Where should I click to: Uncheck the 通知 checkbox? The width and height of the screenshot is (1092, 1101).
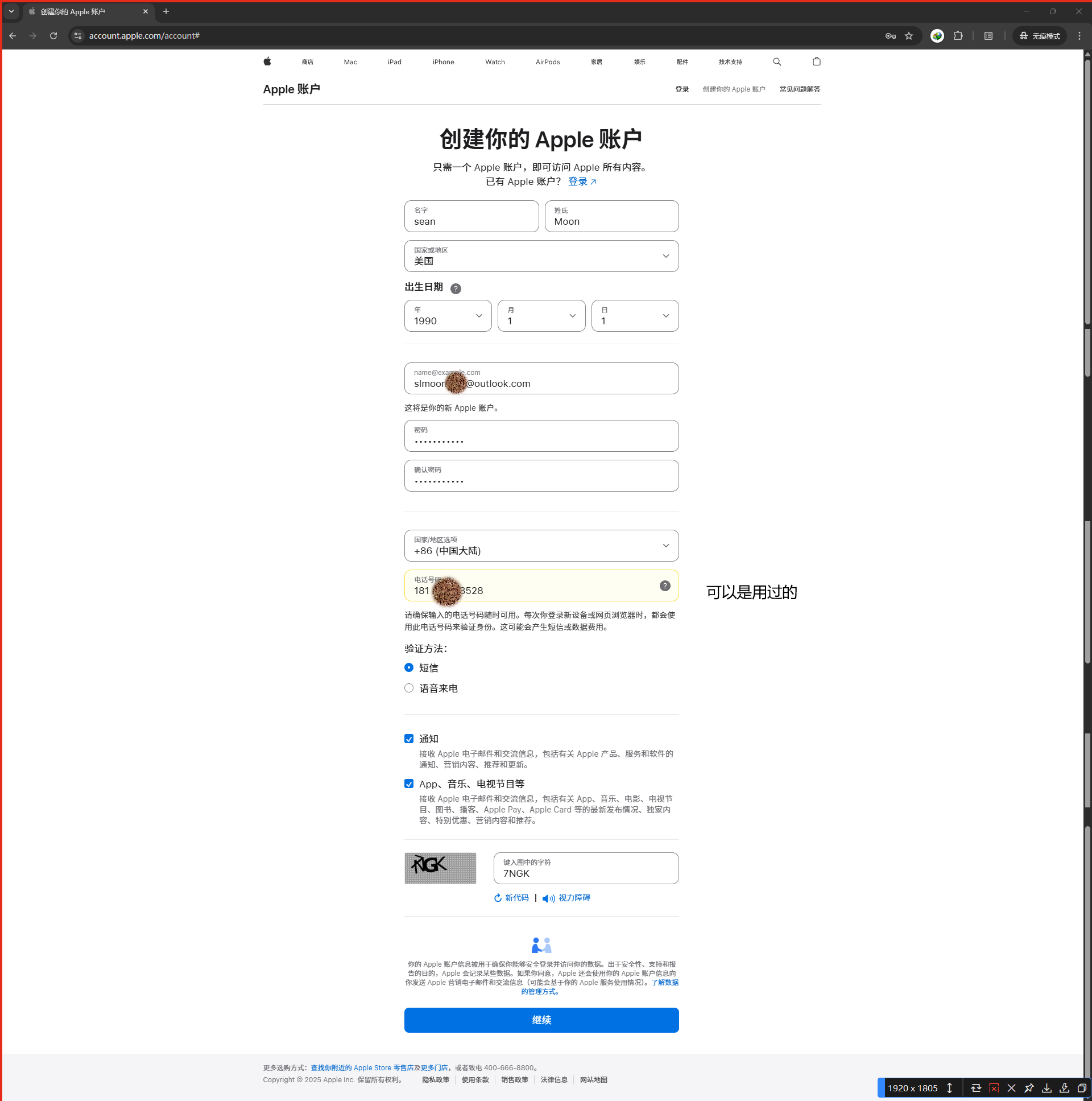click(408, 739)
